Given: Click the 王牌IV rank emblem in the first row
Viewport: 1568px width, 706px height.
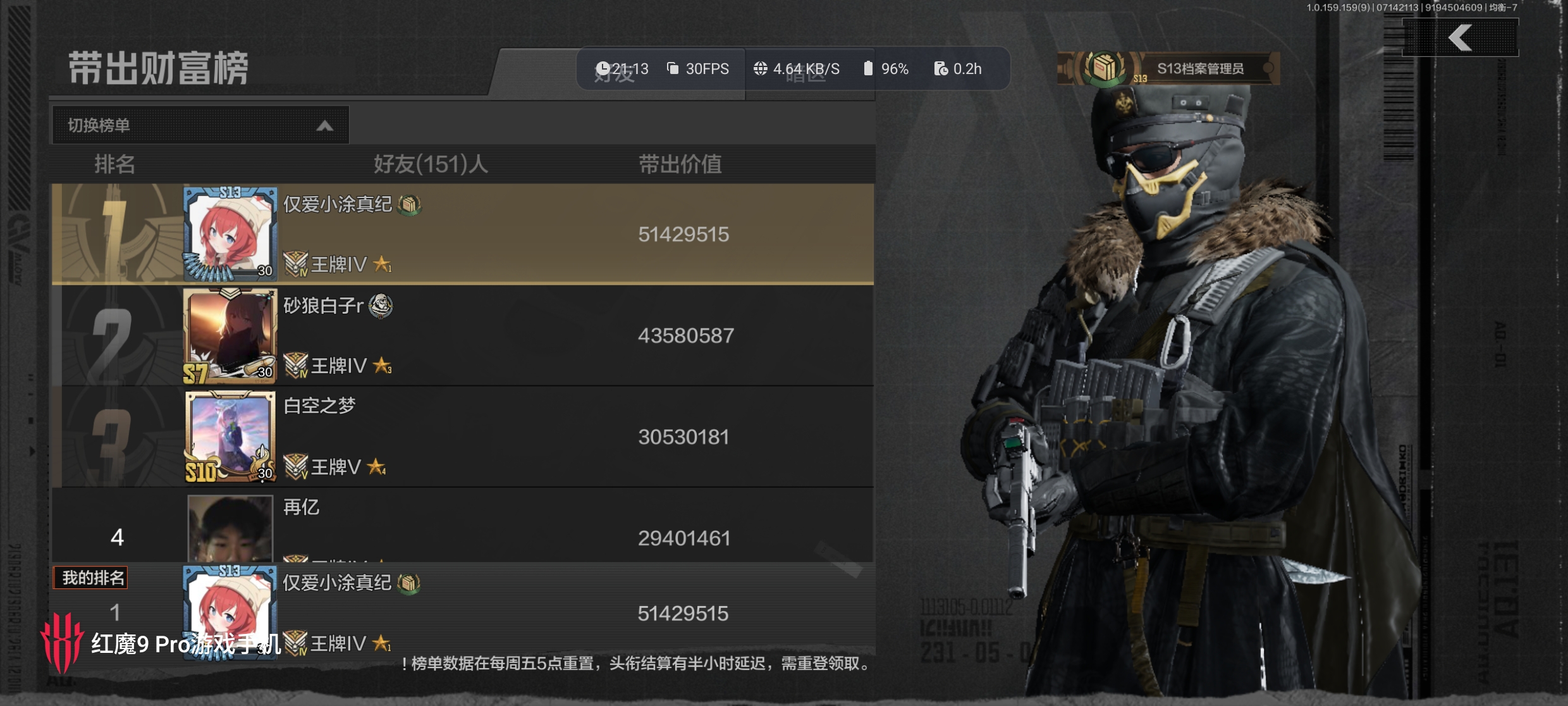Looking at the screenshot, I should point(295,264).
